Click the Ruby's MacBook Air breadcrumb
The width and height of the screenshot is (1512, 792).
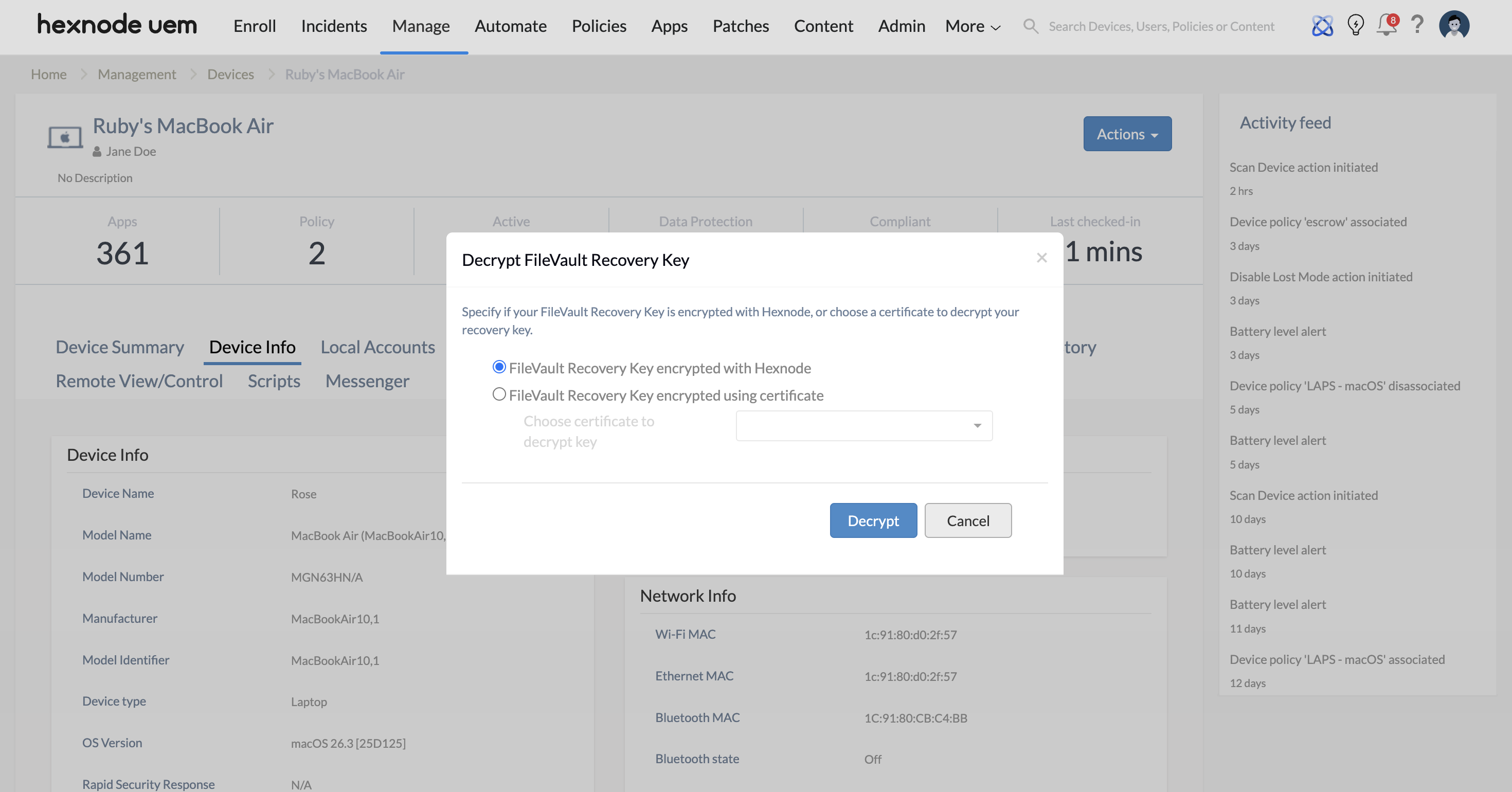coord(345,74)
